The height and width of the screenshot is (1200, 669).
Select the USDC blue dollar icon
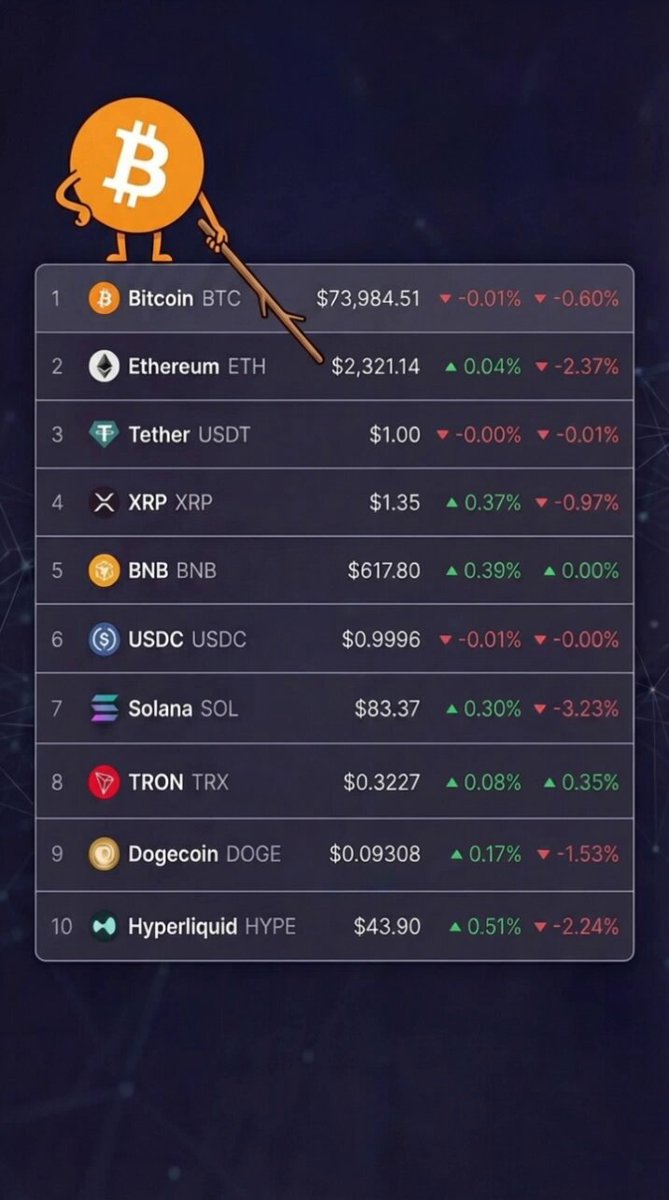pyautogui.click(x=104, y=639)
